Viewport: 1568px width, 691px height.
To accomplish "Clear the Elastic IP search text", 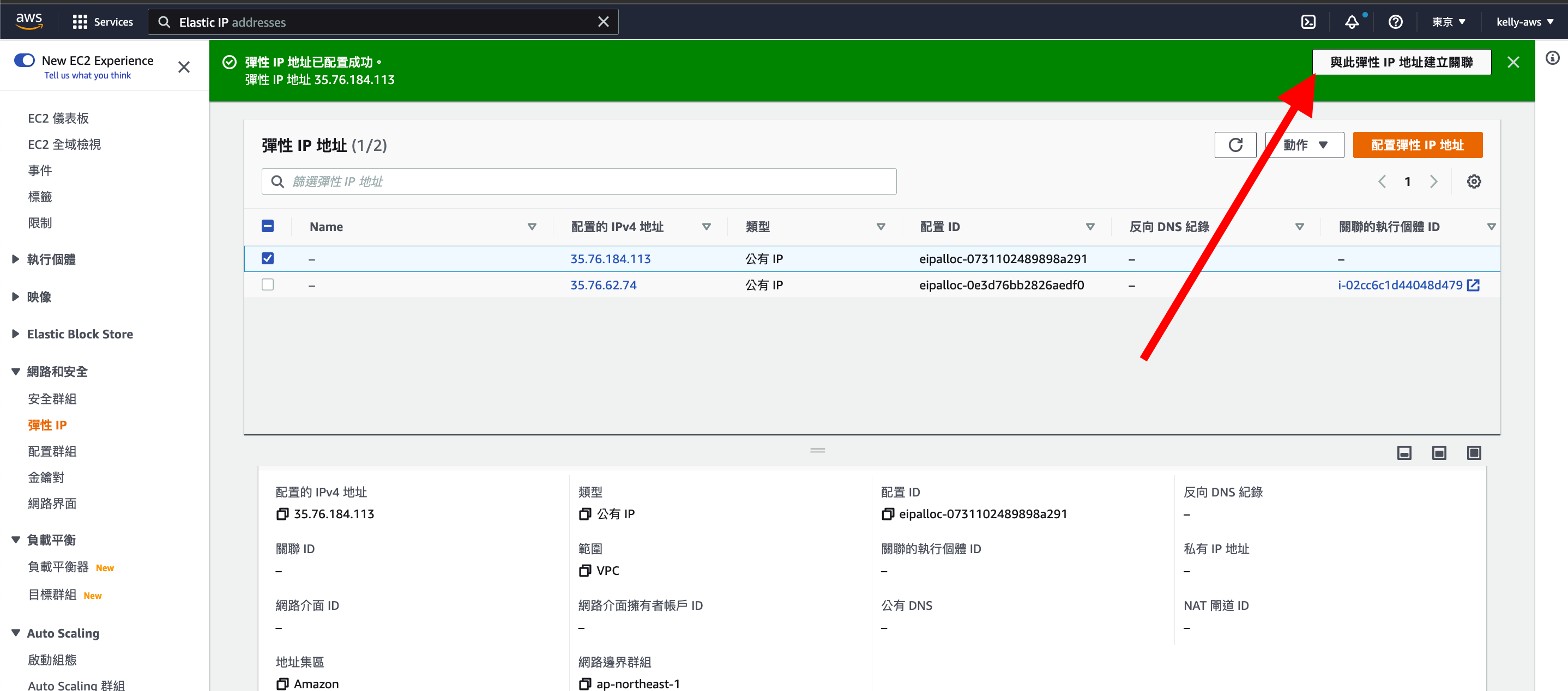I will click(602, 22).
